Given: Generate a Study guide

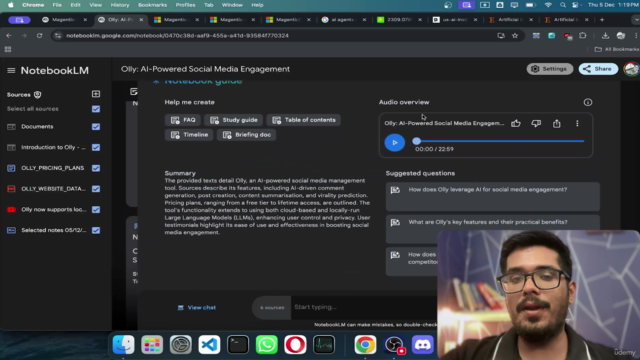Looking at the screenshot, I should coord(233,120).
